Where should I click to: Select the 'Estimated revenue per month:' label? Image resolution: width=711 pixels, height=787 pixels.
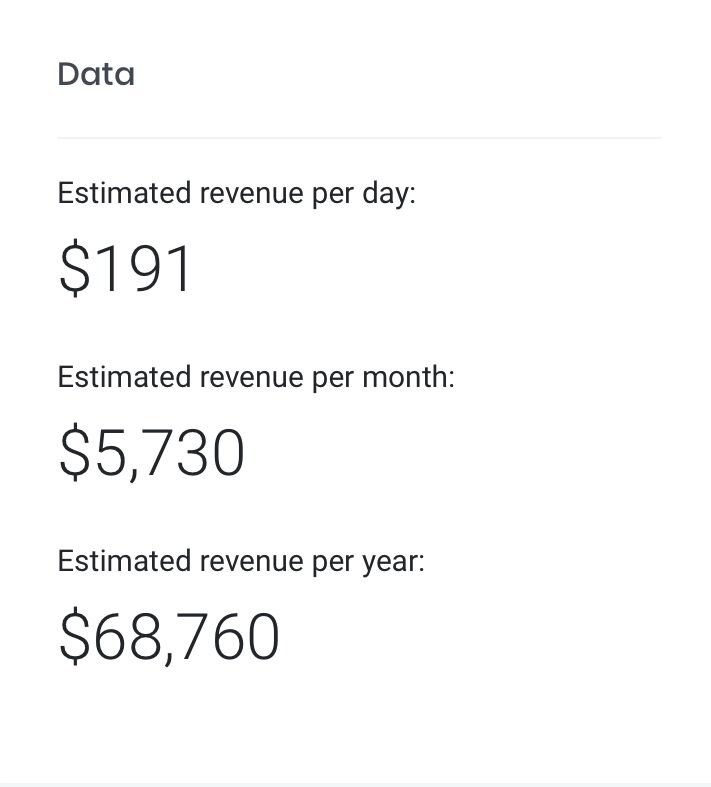coord(256,377)
